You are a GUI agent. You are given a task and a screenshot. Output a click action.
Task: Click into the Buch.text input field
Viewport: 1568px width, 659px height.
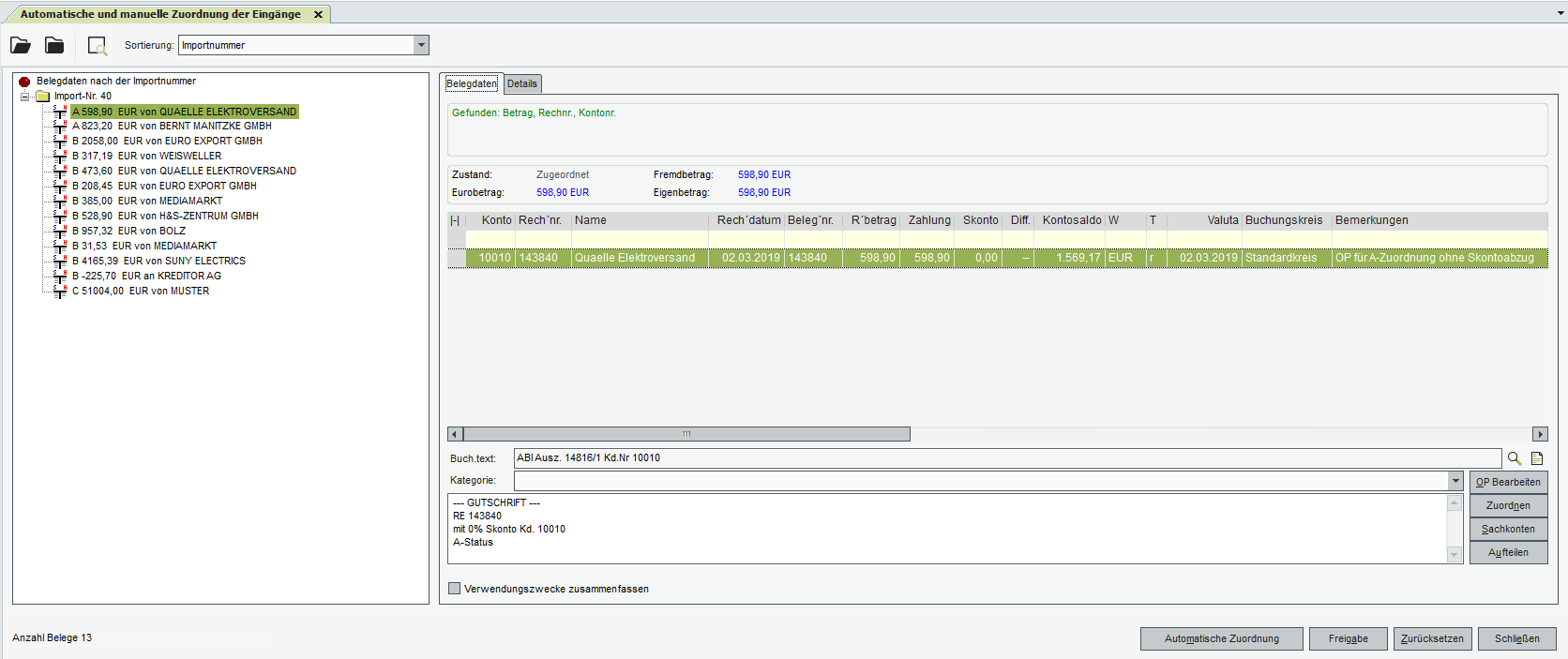tap(1007, 457)
